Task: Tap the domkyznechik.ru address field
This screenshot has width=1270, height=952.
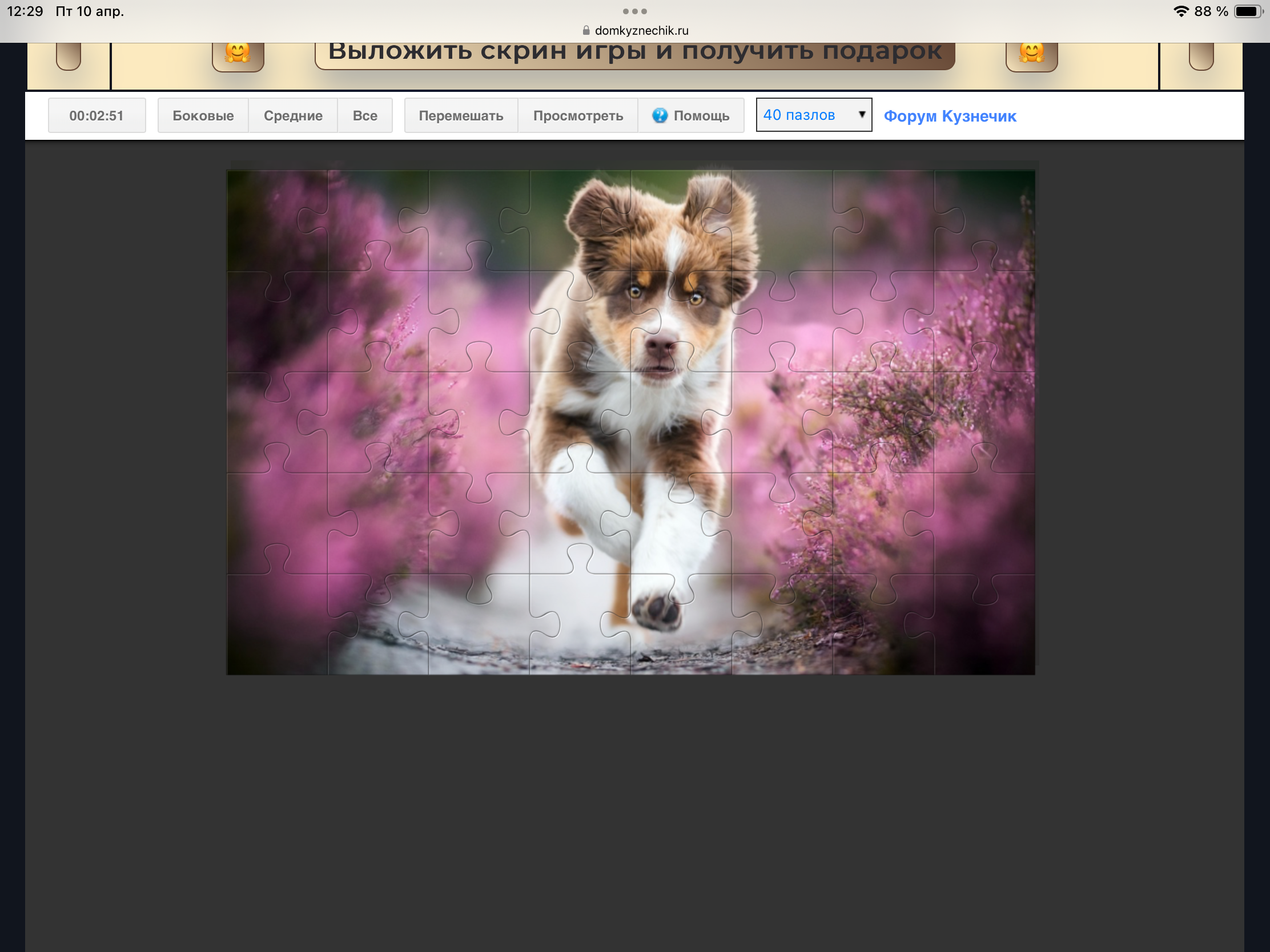Action: click(x=641, y=30)
